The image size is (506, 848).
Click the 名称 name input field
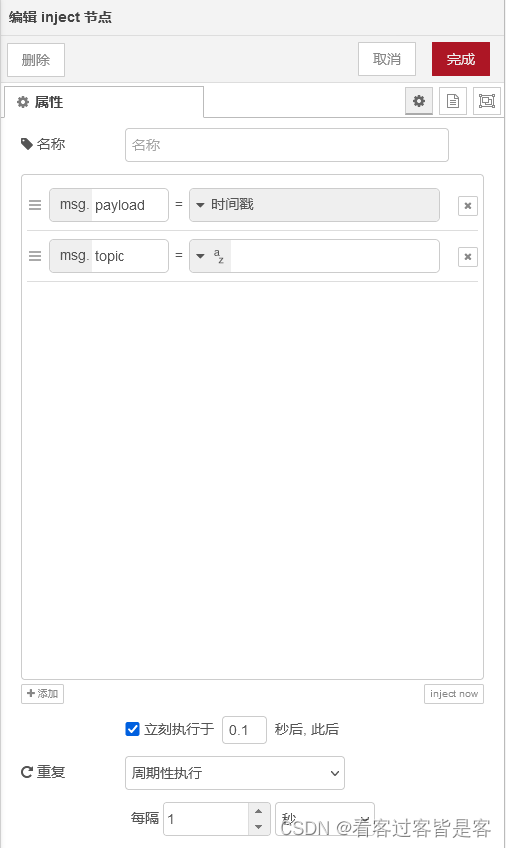[287, 145]
